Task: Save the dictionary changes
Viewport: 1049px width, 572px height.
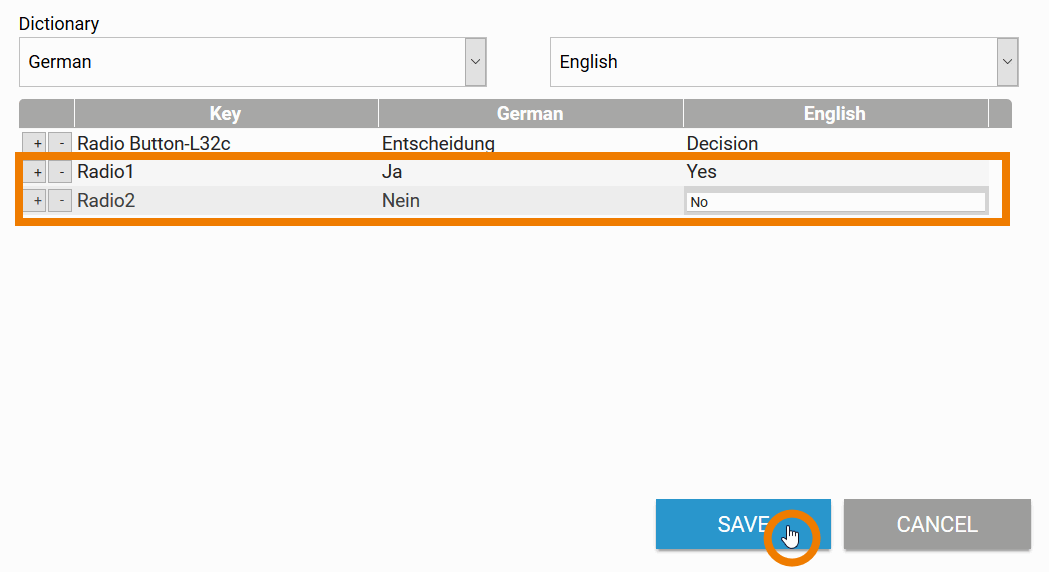Action: pos(742,524)
